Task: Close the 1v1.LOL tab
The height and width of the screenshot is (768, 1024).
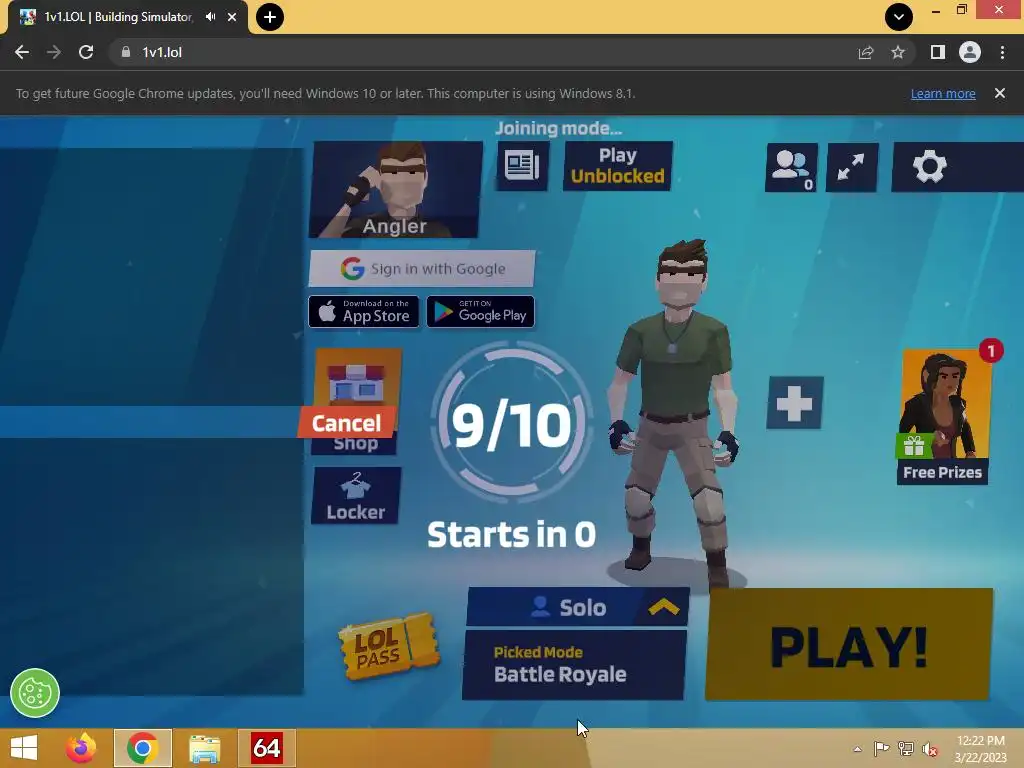Action: tap(232, 17)
